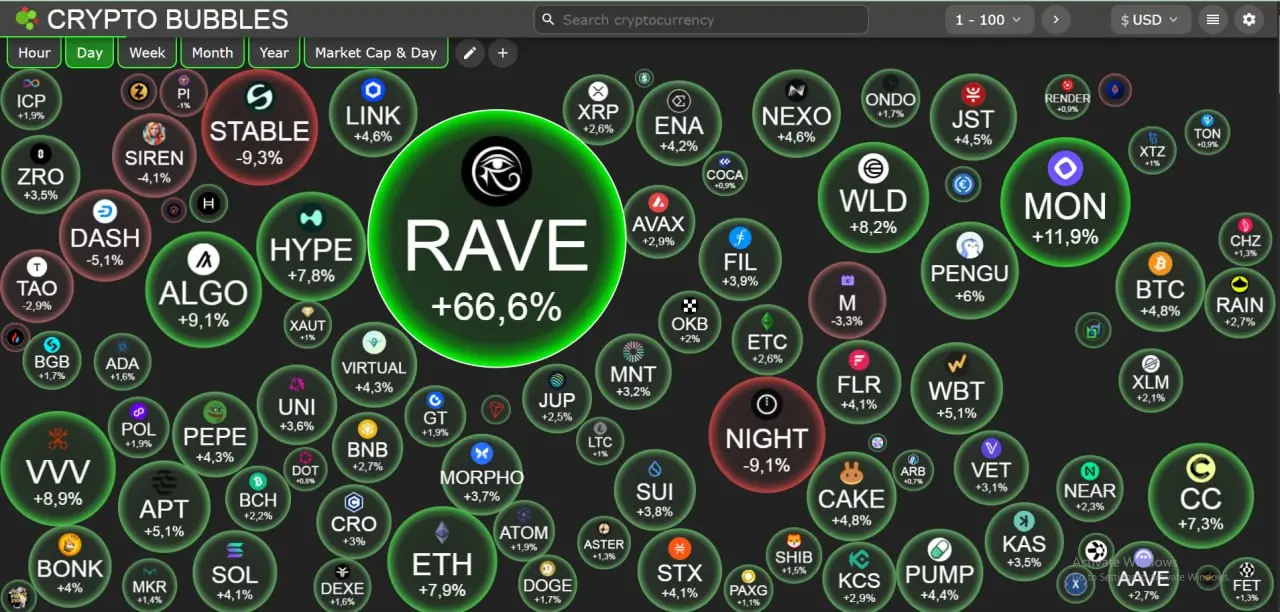The width and height of the screenshot is (1280, 612).
Task: Click the DOGE +1,7% bubble
Action: click(x=548, y=583)
